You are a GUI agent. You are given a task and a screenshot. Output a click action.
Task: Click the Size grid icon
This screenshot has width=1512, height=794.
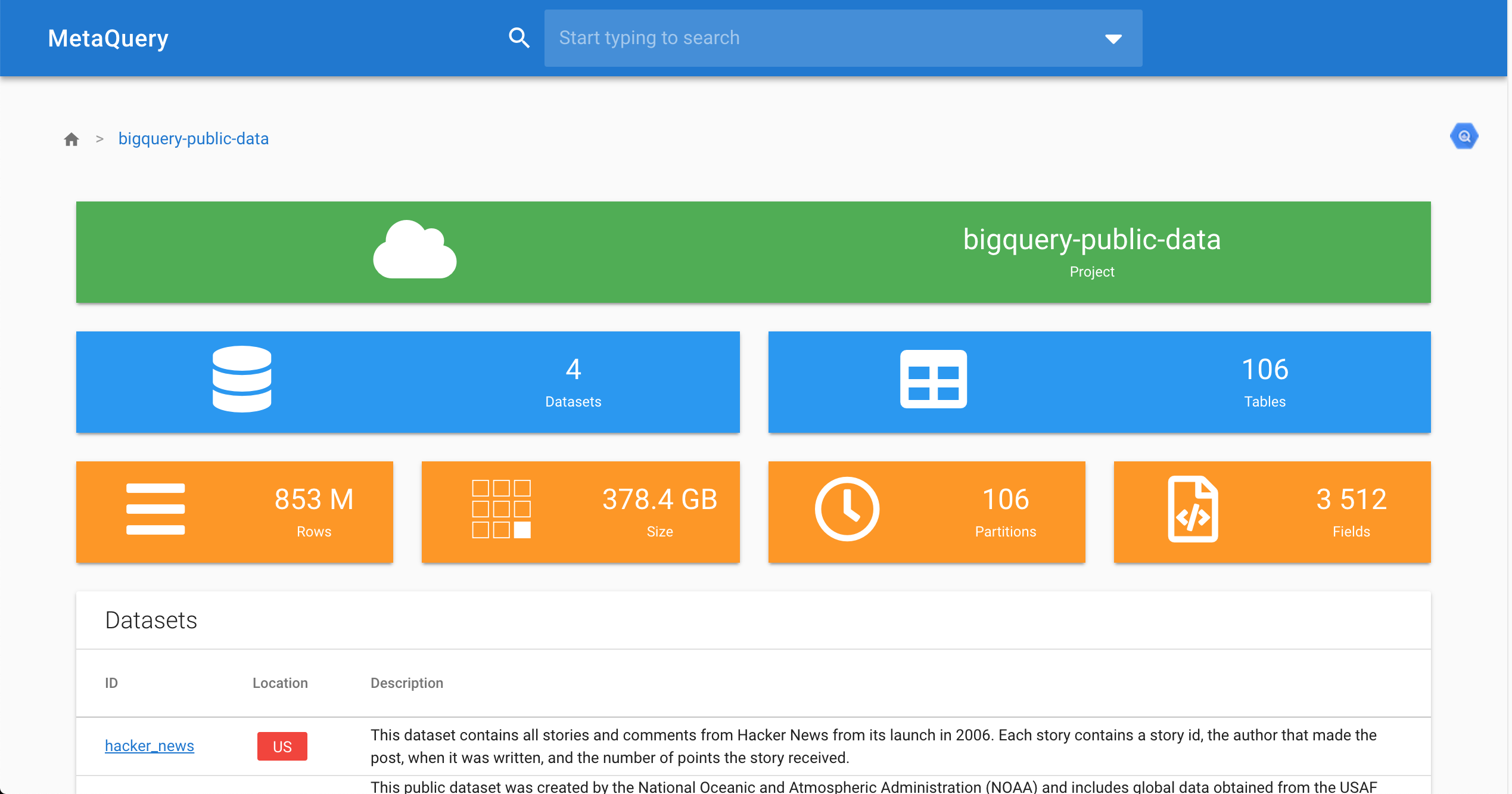[x=501, y=510]
